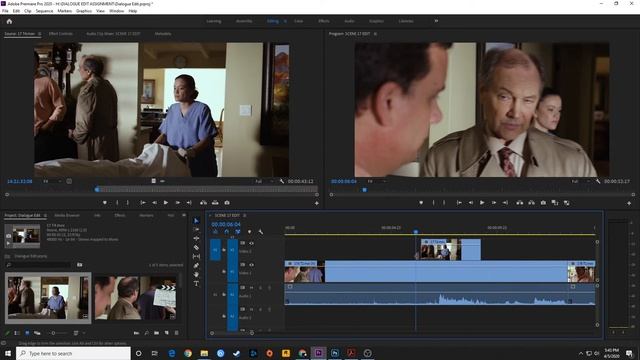Select the Hand tool
The width and height of the screenshot is (640, 360).
point(196,274)
